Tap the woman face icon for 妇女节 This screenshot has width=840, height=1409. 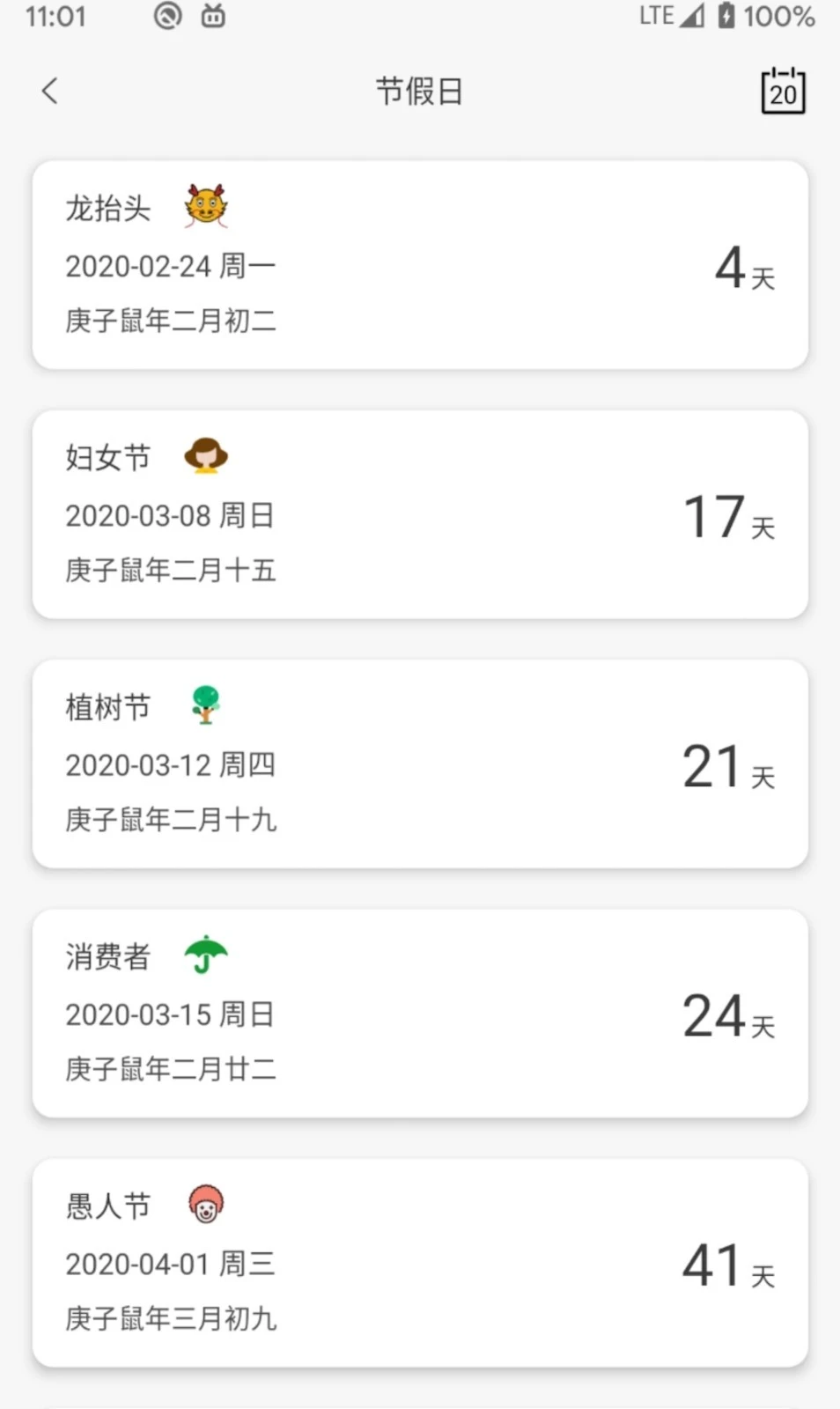click(x=206, y=456)
